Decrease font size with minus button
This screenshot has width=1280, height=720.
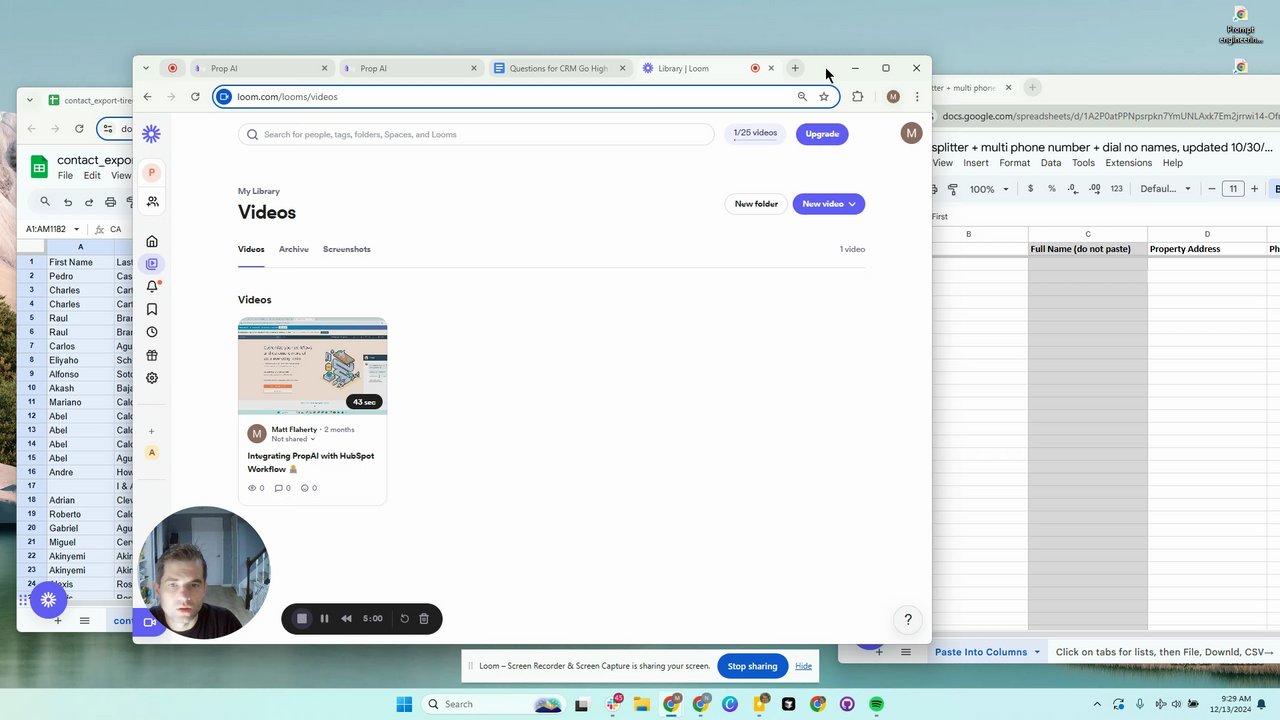tap(1212, 189)
